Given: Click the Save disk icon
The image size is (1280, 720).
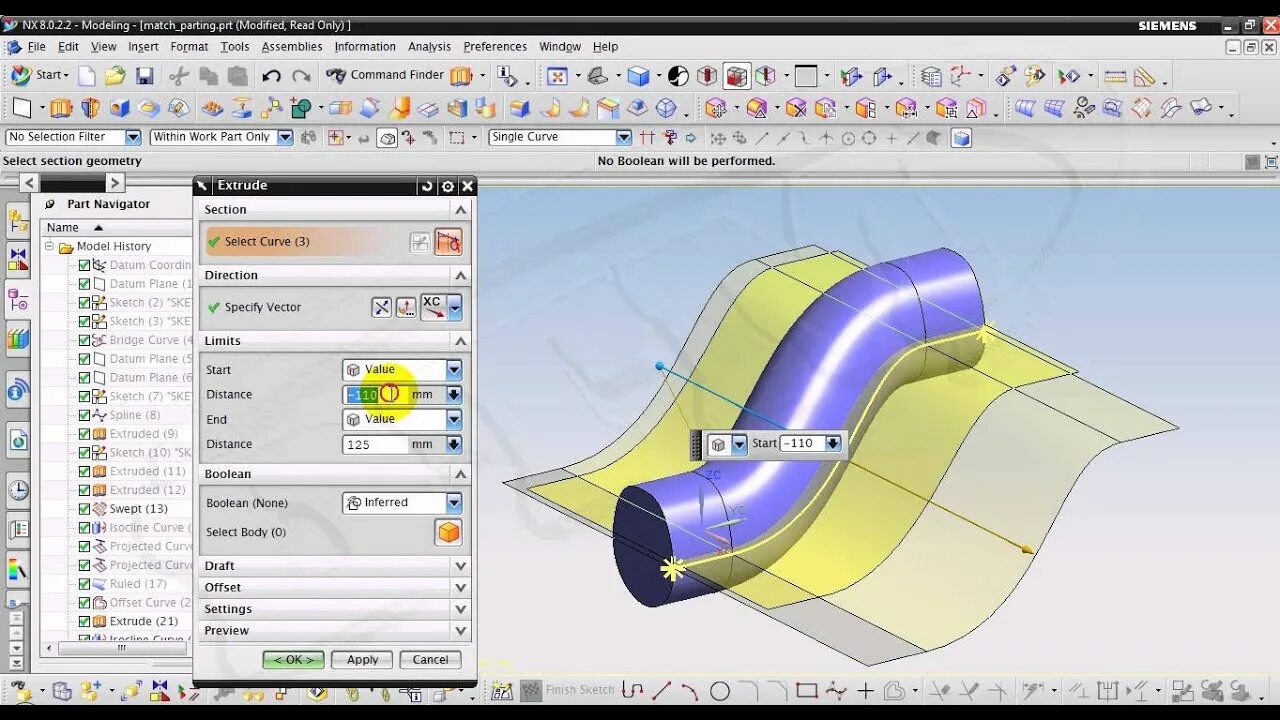Looking at the screenshot, I should (145, 76).
